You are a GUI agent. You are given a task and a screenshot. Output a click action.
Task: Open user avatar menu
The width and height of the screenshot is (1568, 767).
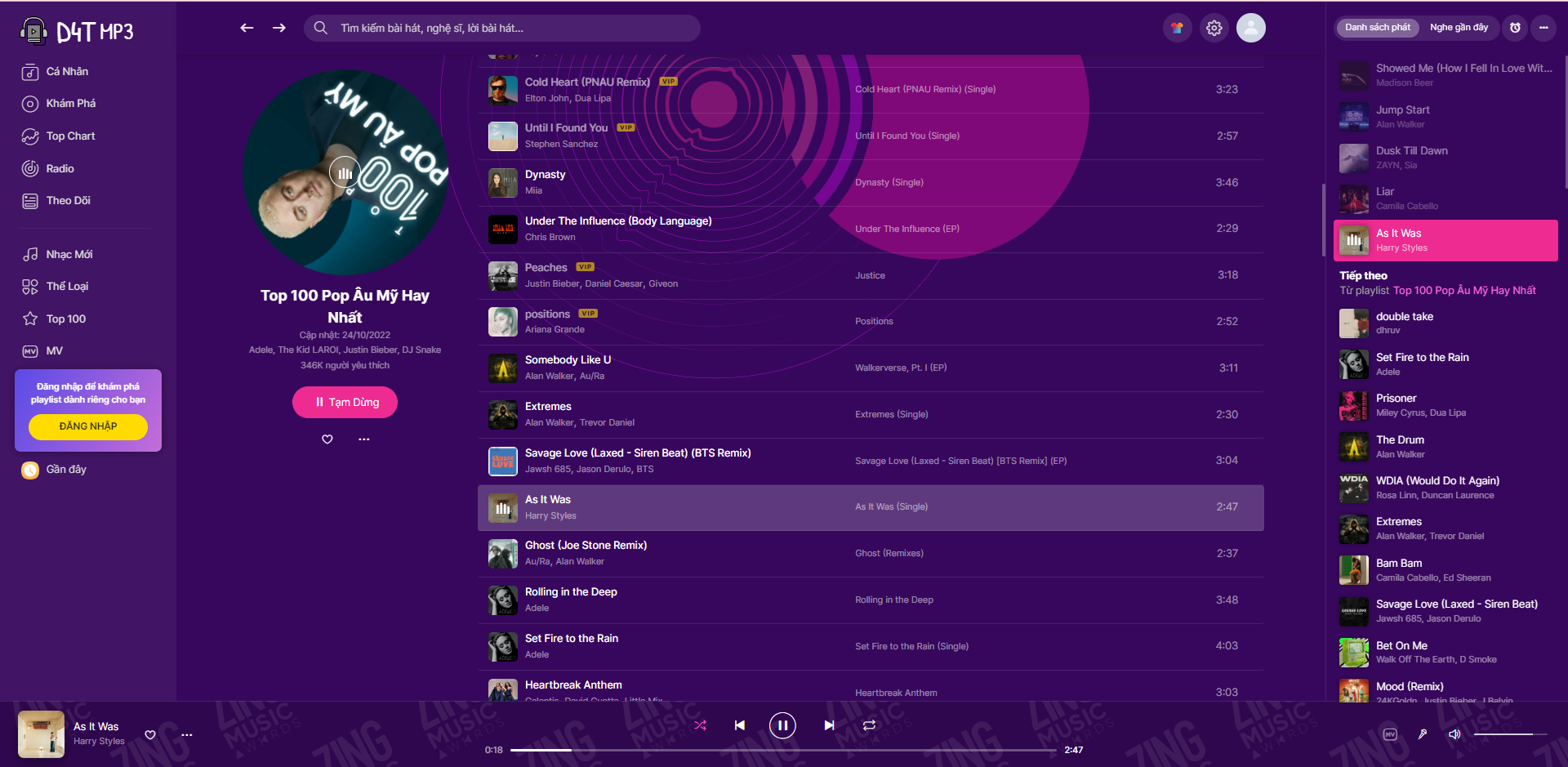coord(1251,28)
